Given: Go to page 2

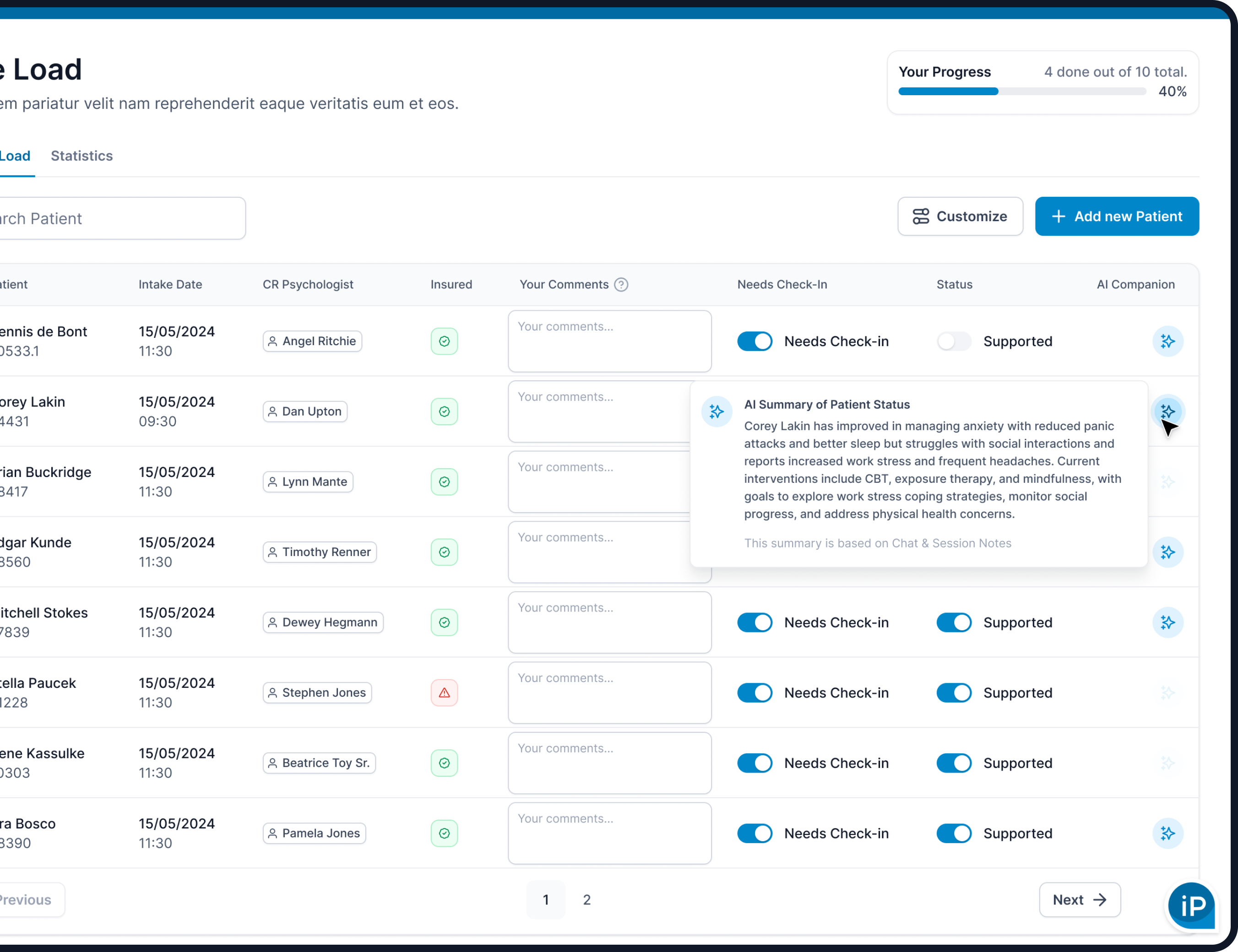Looking at the screenshot, I should pos(586,899).
